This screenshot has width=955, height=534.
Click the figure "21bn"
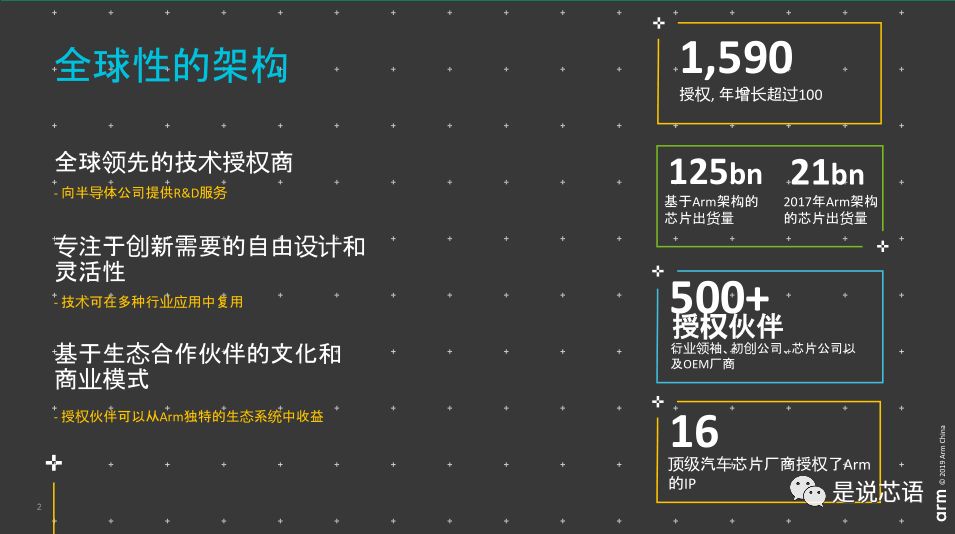click(827, 173)
